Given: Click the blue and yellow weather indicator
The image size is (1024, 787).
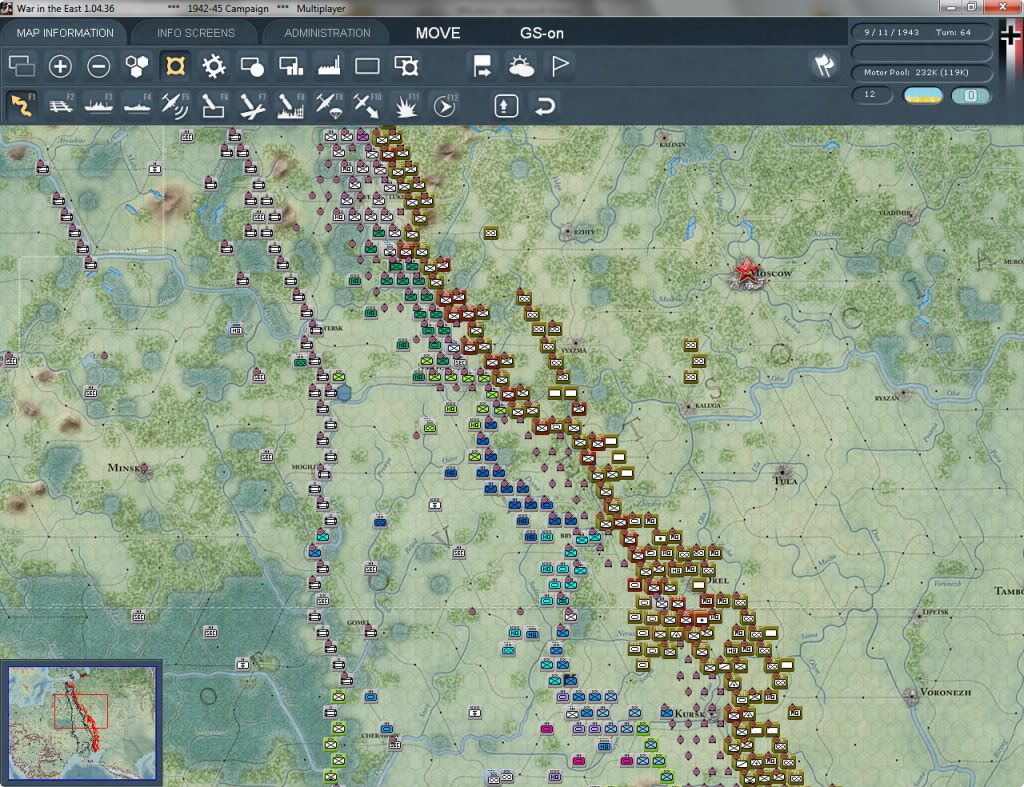Looking at the screenshot, I should pos(922,95).
